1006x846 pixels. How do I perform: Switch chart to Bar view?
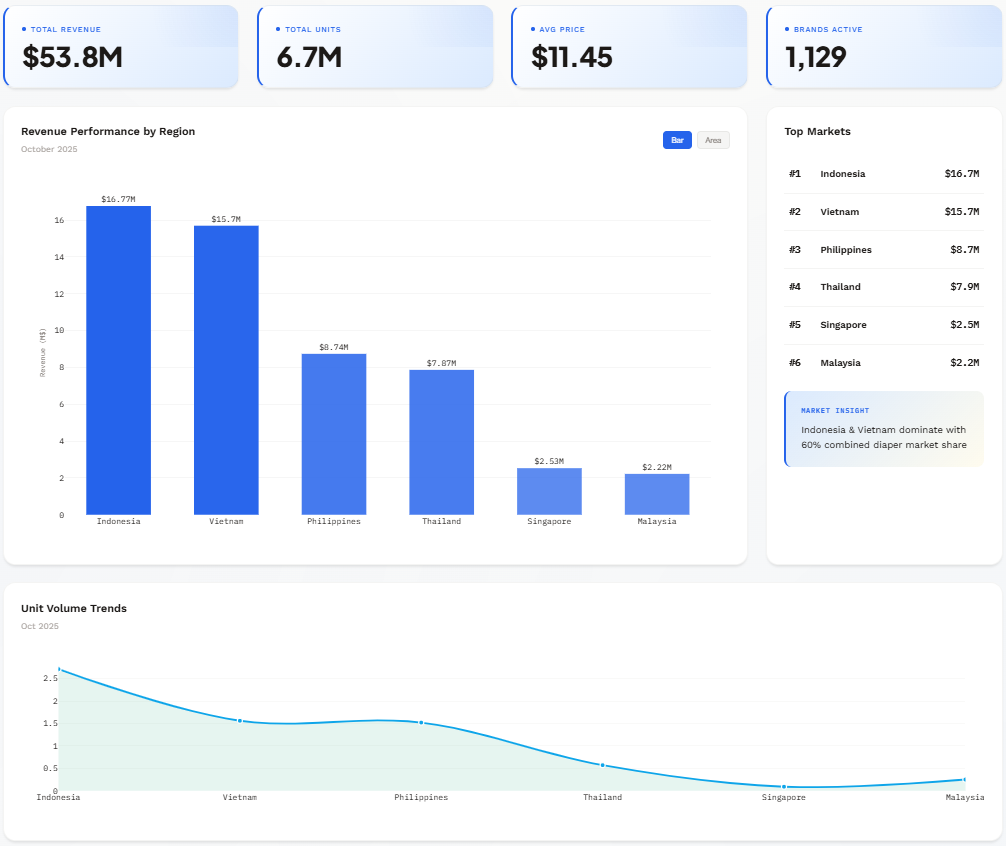677,140
